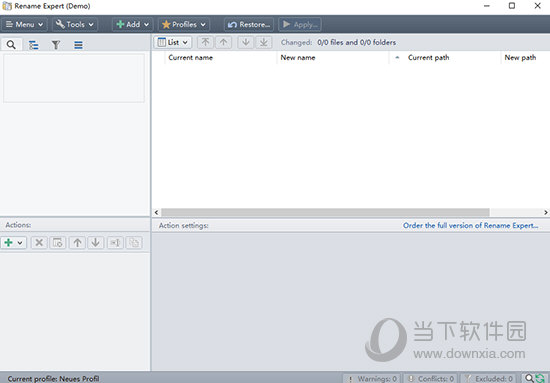The width and height of the screenshot is (550, 383).
Task: Switch to the filter funnel tab
Action: [x=56, y=45]
